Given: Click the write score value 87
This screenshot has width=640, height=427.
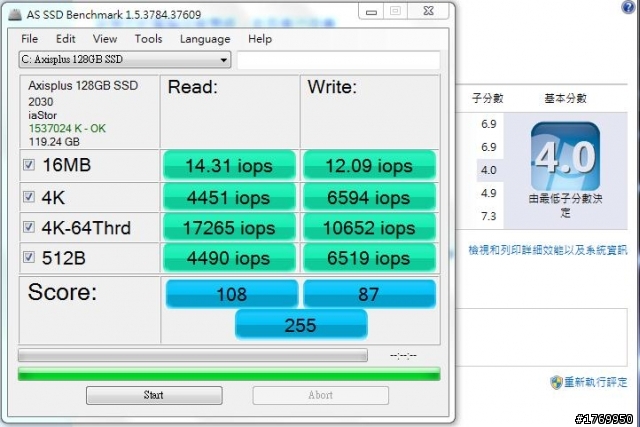Looking at the screenshot, I should [369, 294].
